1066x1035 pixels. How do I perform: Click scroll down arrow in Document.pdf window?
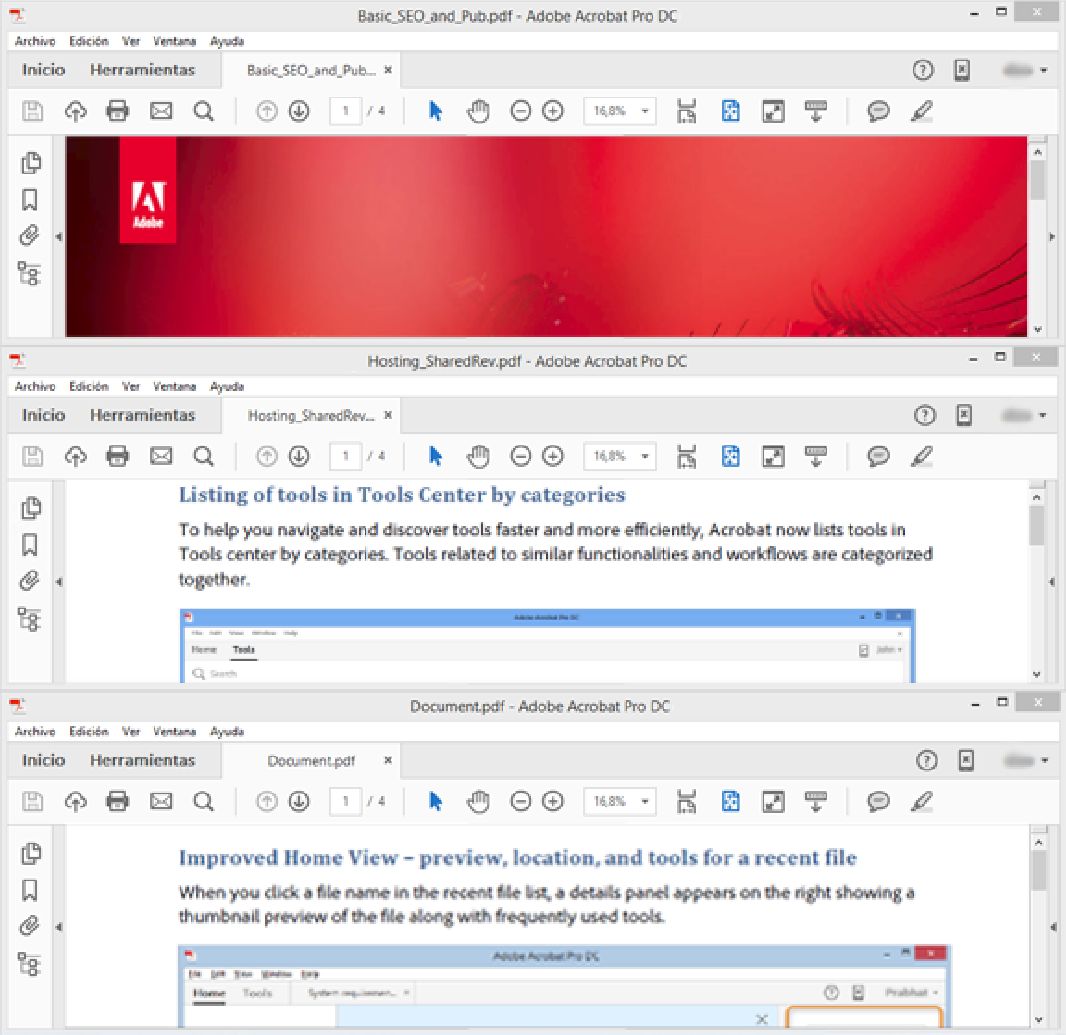pos(1038,1019)
